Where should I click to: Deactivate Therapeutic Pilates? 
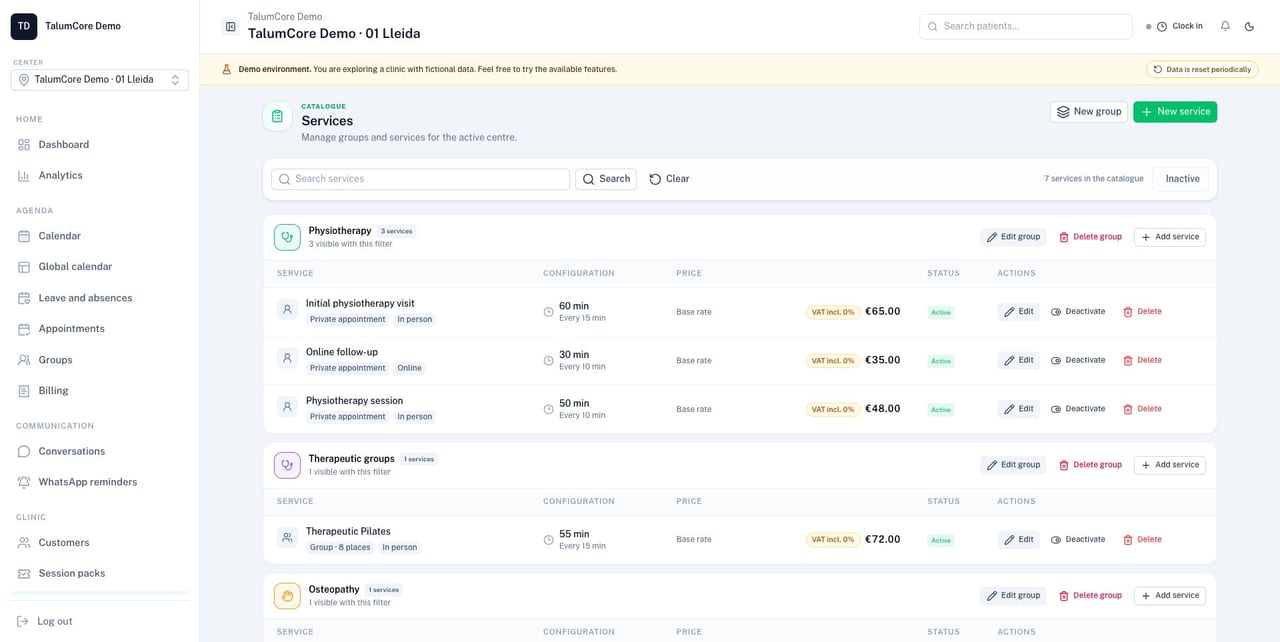tap(1078, 540)
